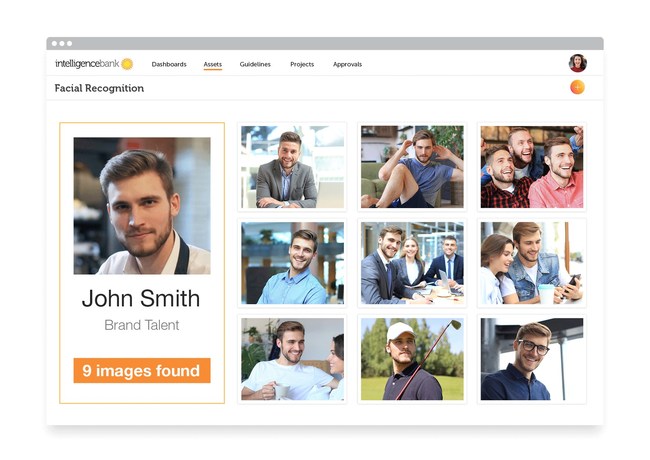Click the orange plus add button
This screenshot has width=650, height=460.
click(577, 87)
